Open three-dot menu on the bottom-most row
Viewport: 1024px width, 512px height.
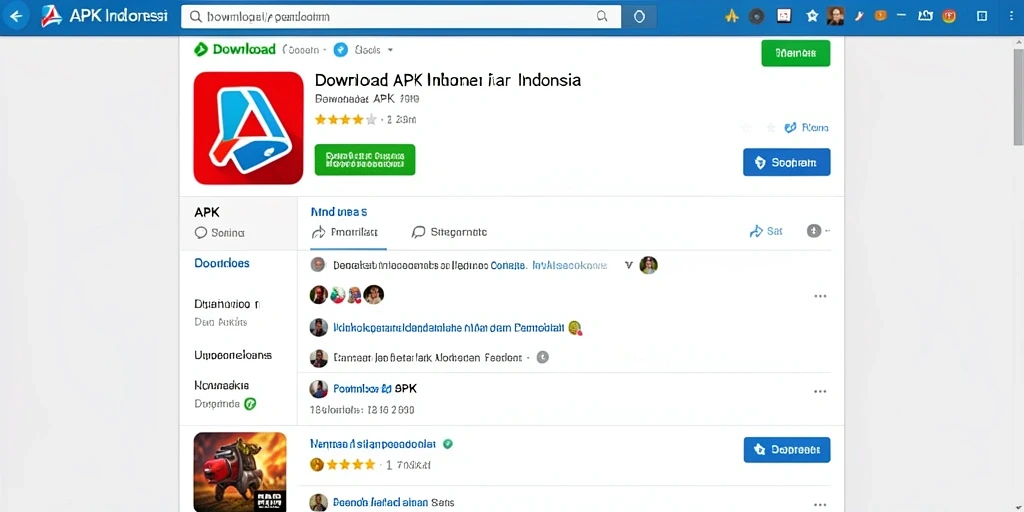click(x=820, y=504)
